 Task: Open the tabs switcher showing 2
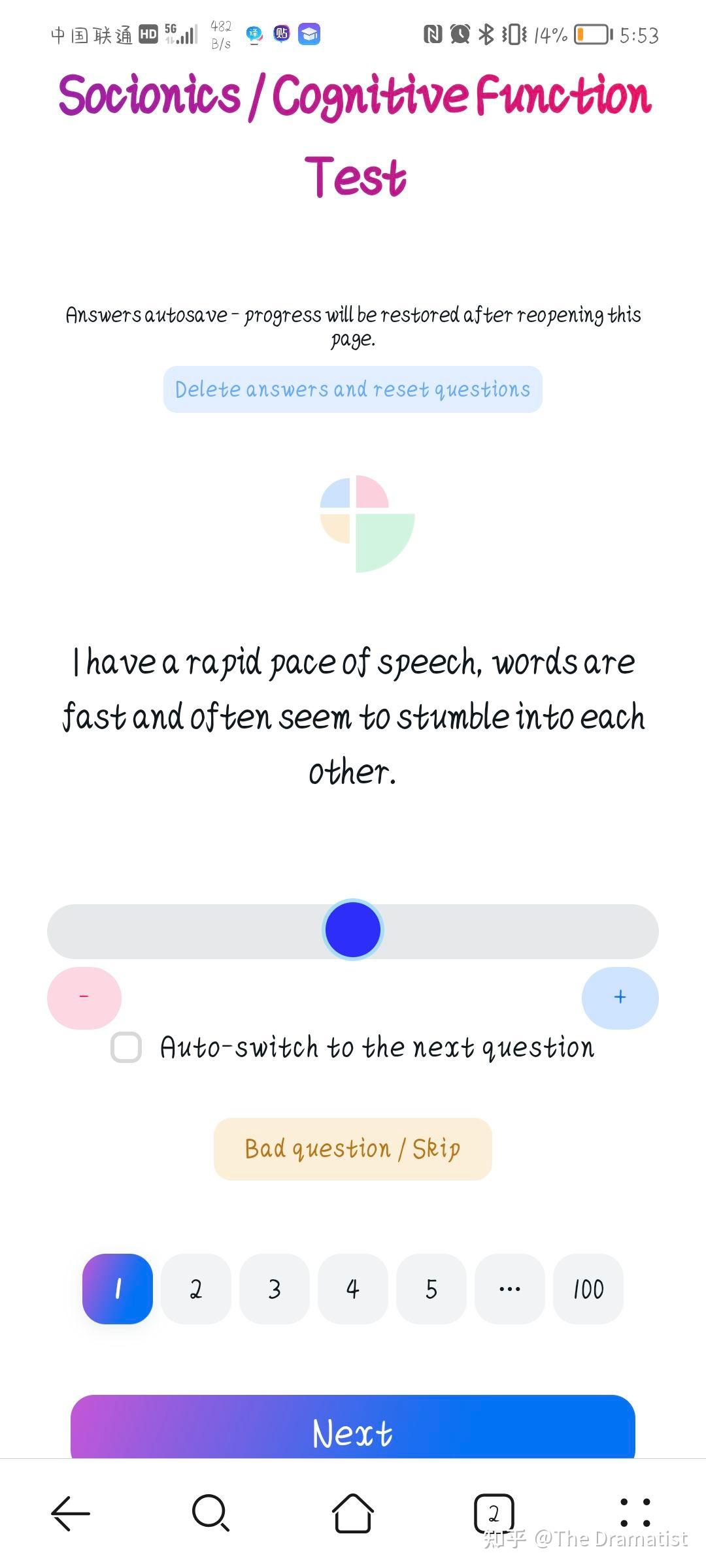tap(494, 1513)
